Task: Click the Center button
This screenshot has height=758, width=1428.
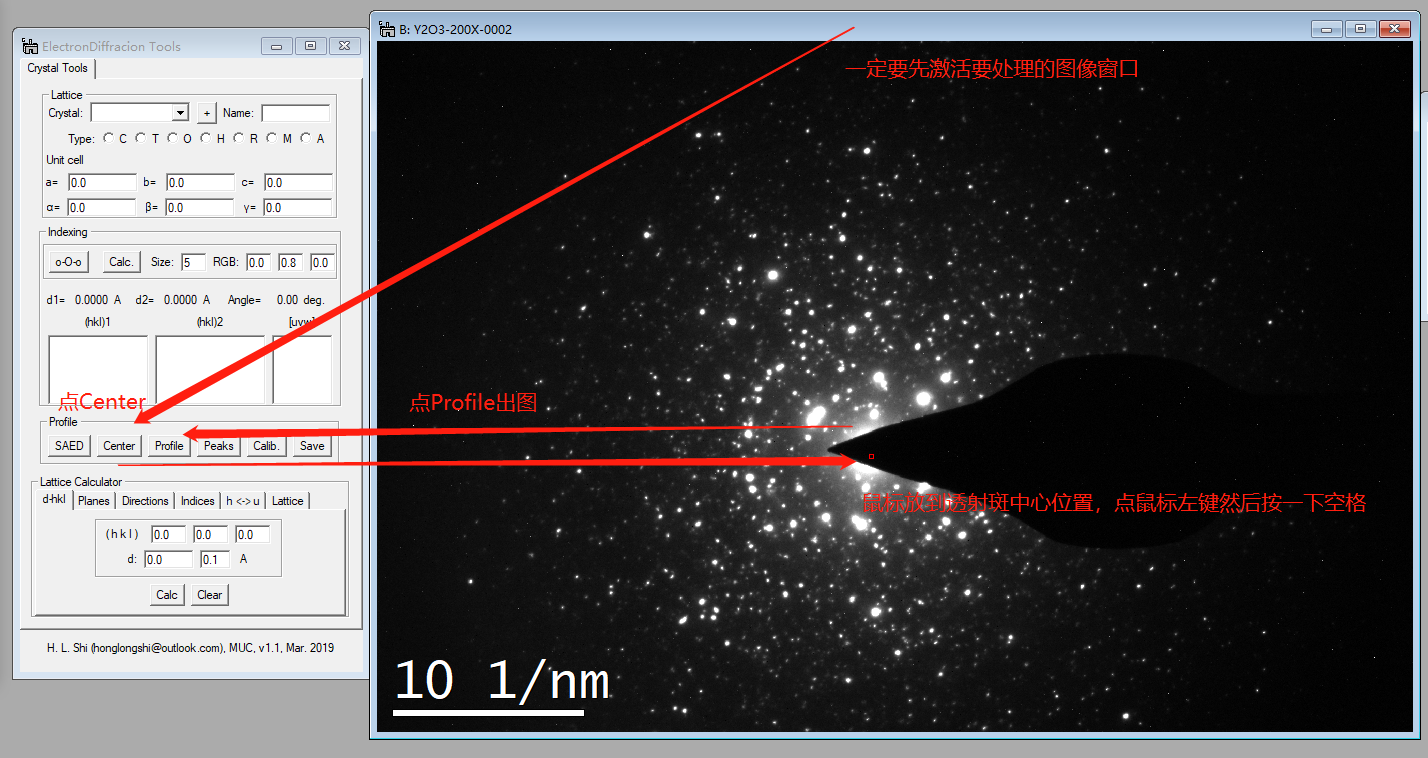Action: click(x=119, y=446)
